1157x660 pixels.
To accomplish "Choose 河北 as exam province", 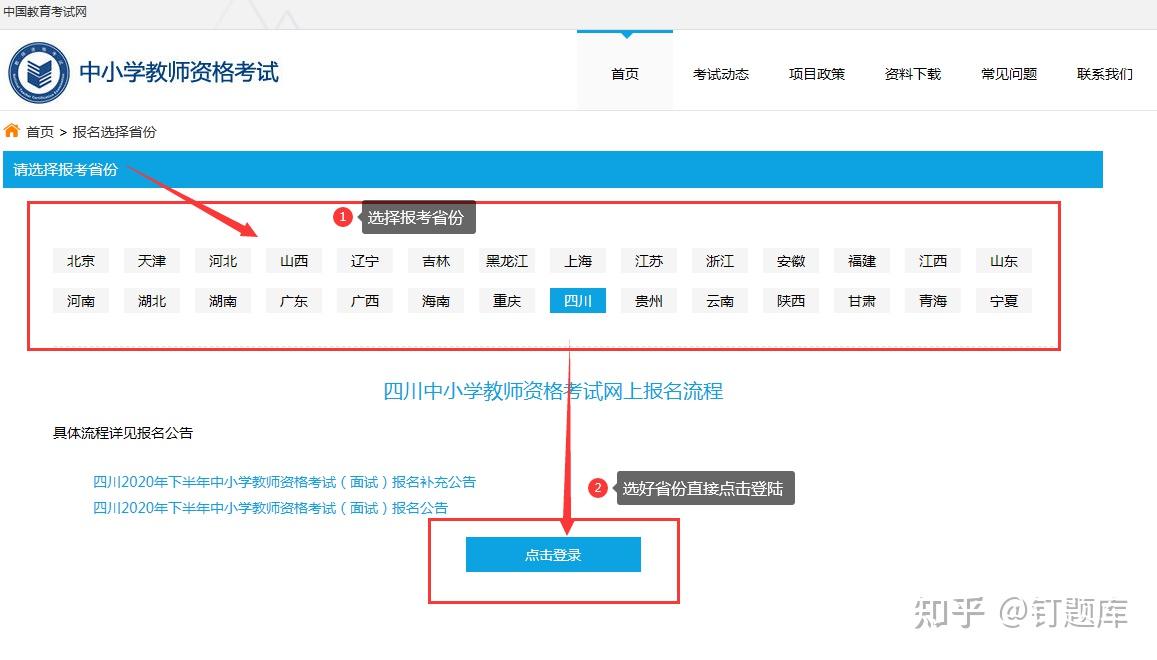I will coord(223,261).
